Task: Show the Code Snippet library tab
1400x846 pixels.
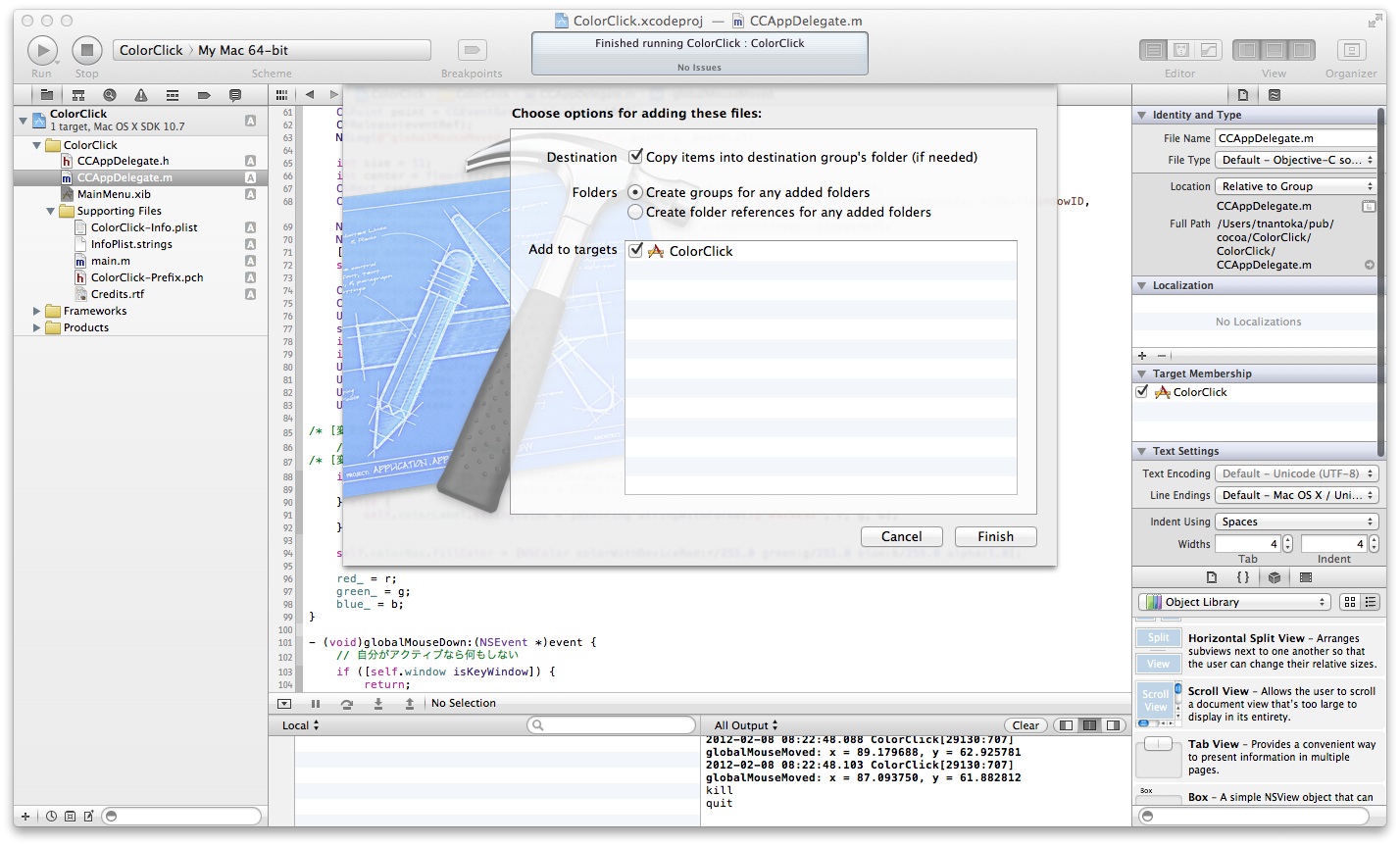Action: tap(1243, 577)
